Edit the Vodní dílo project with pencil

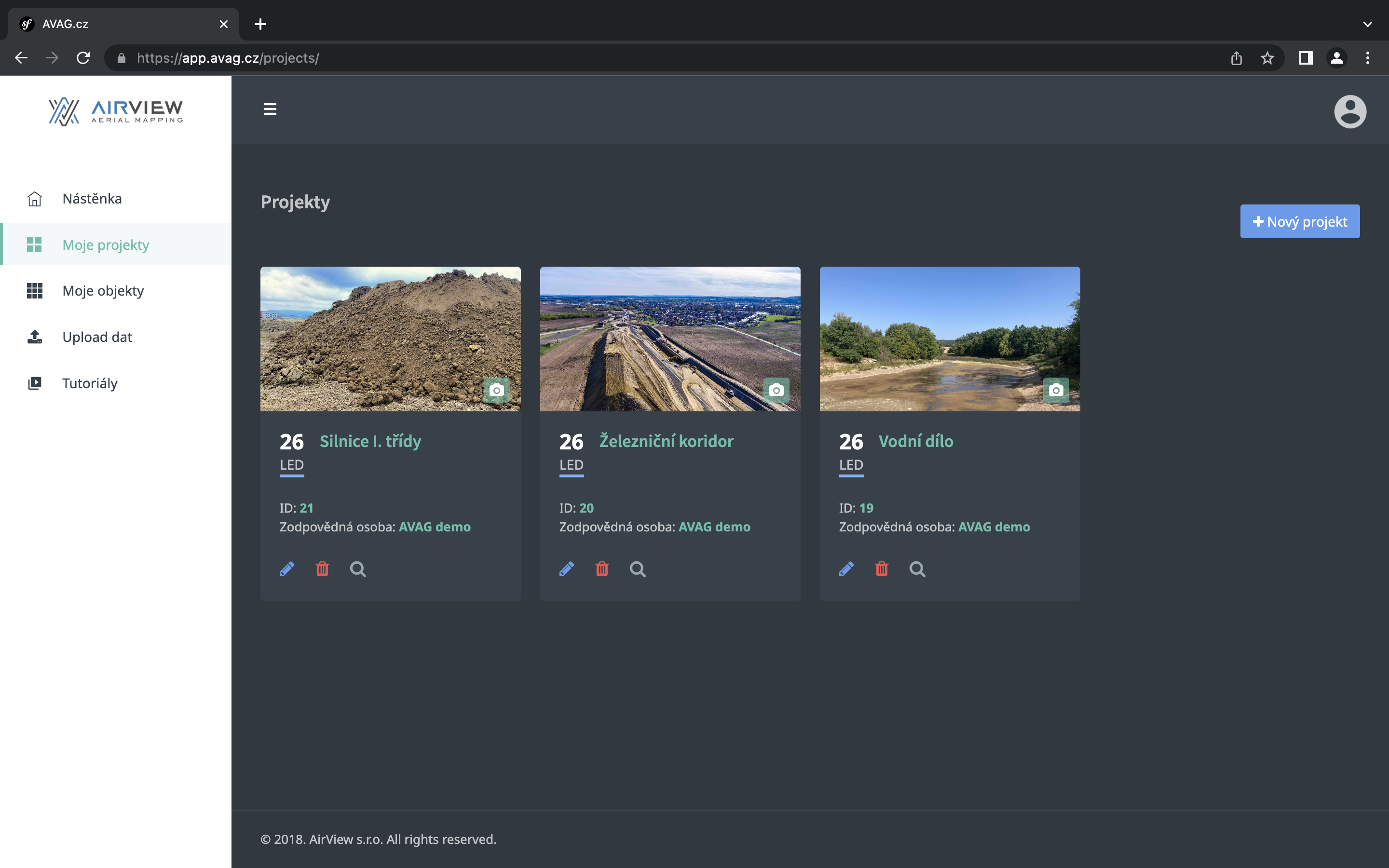point(846,569)
